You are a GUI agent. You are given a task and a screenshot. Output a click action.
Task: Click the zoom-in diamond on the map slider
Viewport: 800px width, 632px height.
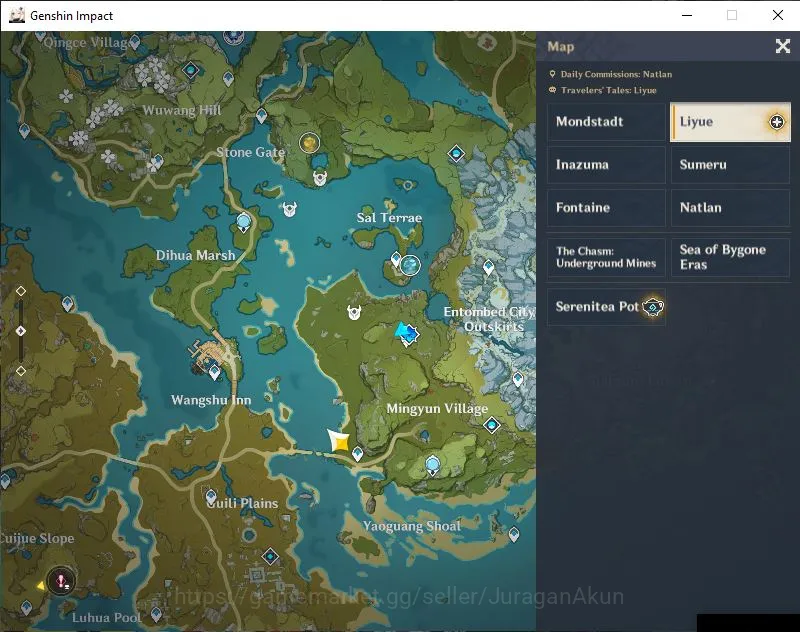point(21,291)
